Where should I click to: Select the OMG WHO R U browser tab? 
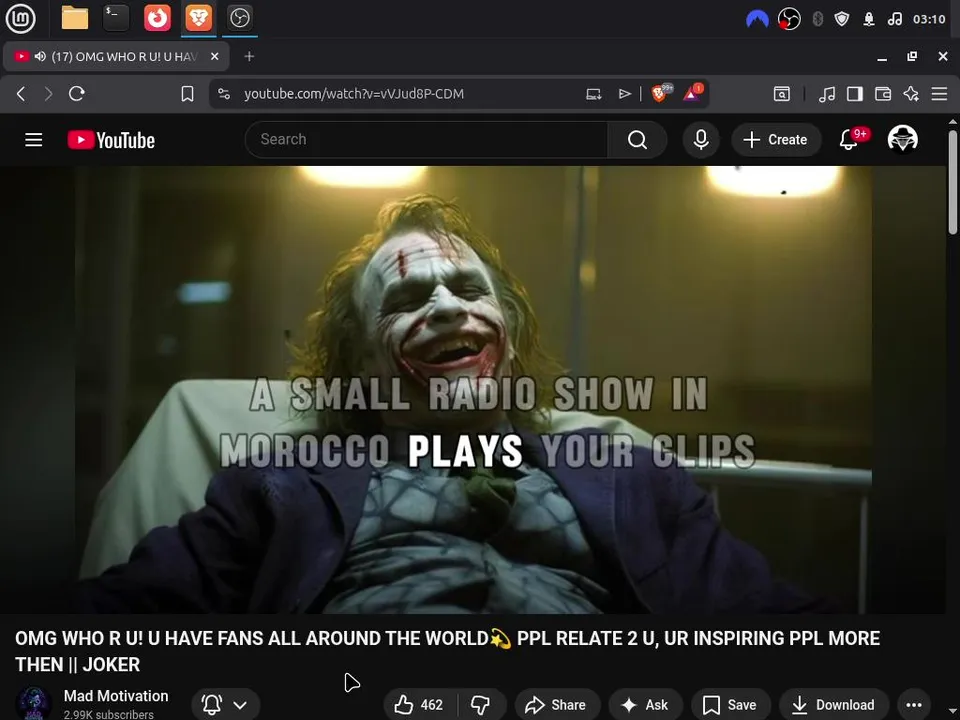(x=116, y=56)
